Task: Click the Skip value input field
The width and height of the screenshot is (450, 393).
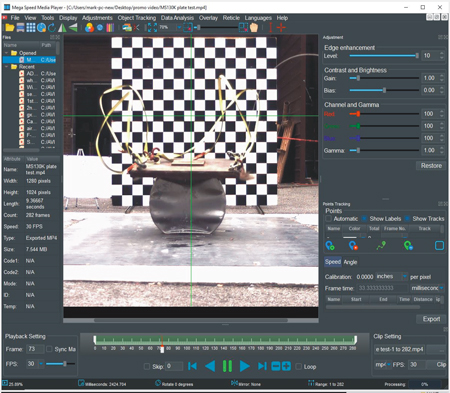Action: click(174, 366)
